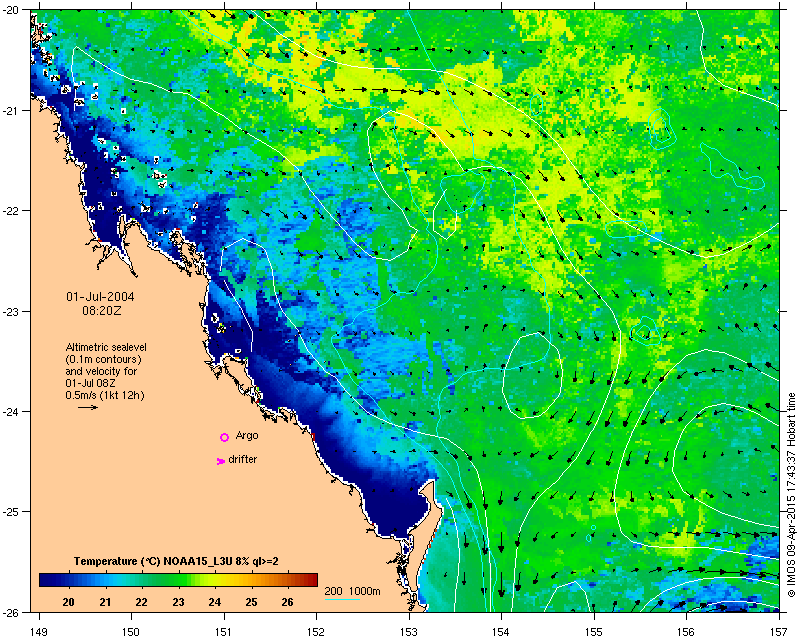Click the colorbar label '22'
The width and height of the screenshot is (800, 640).
[141, 602]
